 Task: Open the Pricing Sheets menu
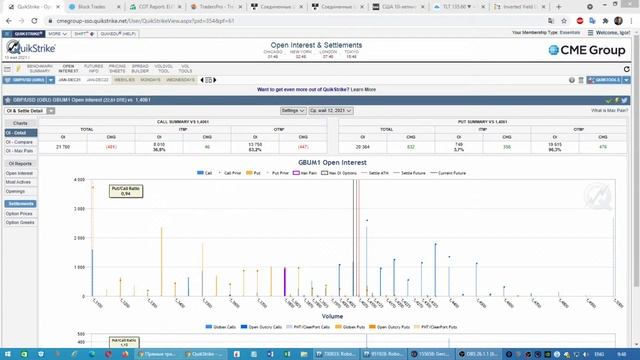[x=117, y=69]
